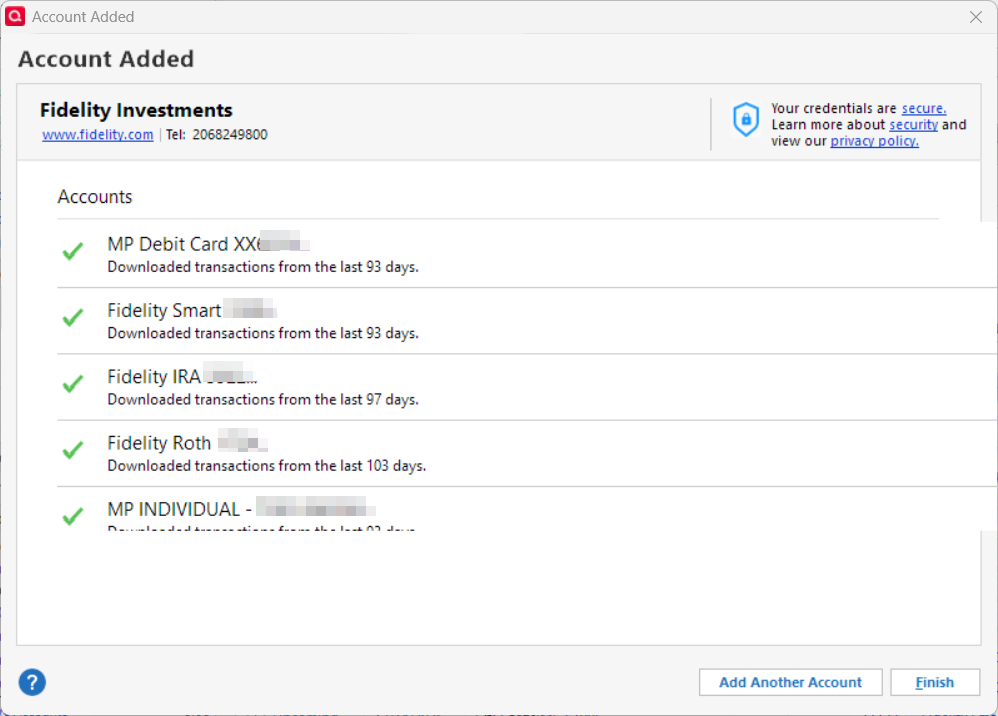Screen dimensions: 998x716
Task: Click green checkmark beside MP Debit Card
Action: click(x=73, y=251)
